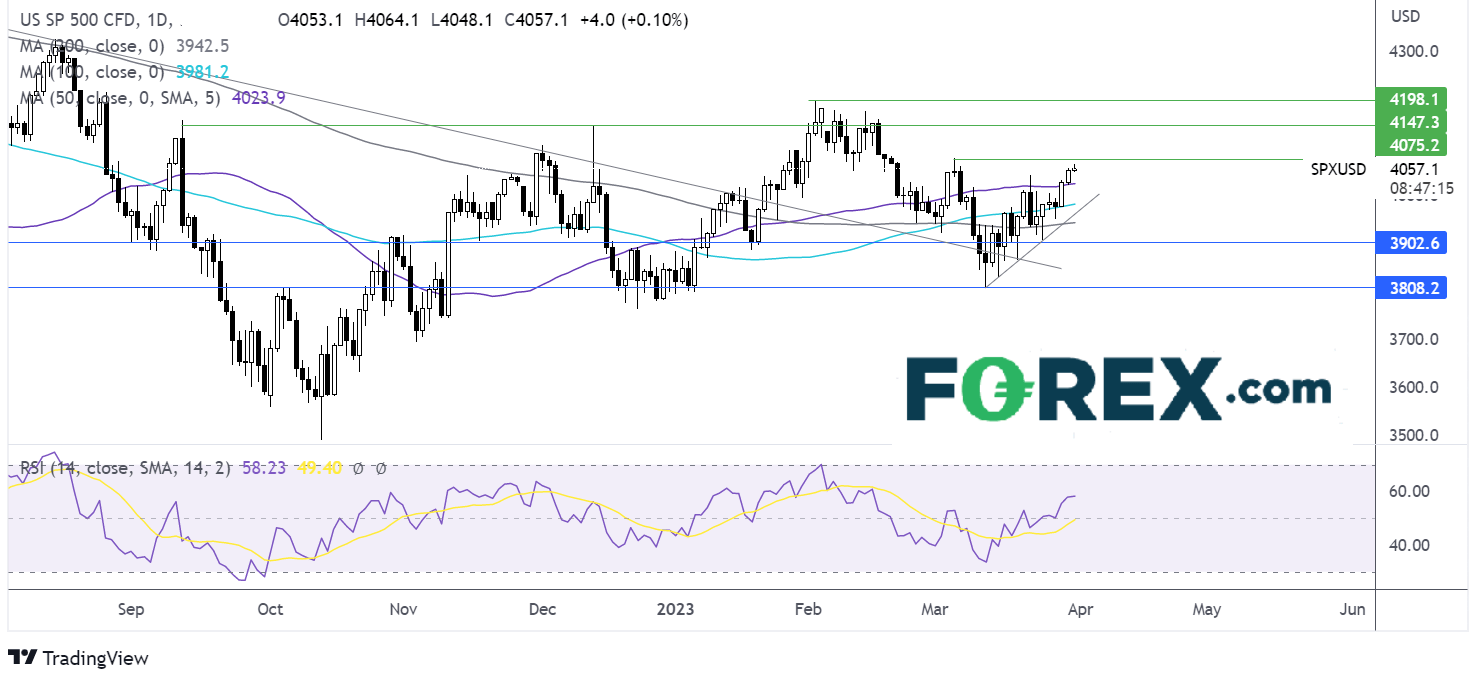Click the purple MA value 4023.9
Viewport: 1483px width, 684px height.
[259, 98]
